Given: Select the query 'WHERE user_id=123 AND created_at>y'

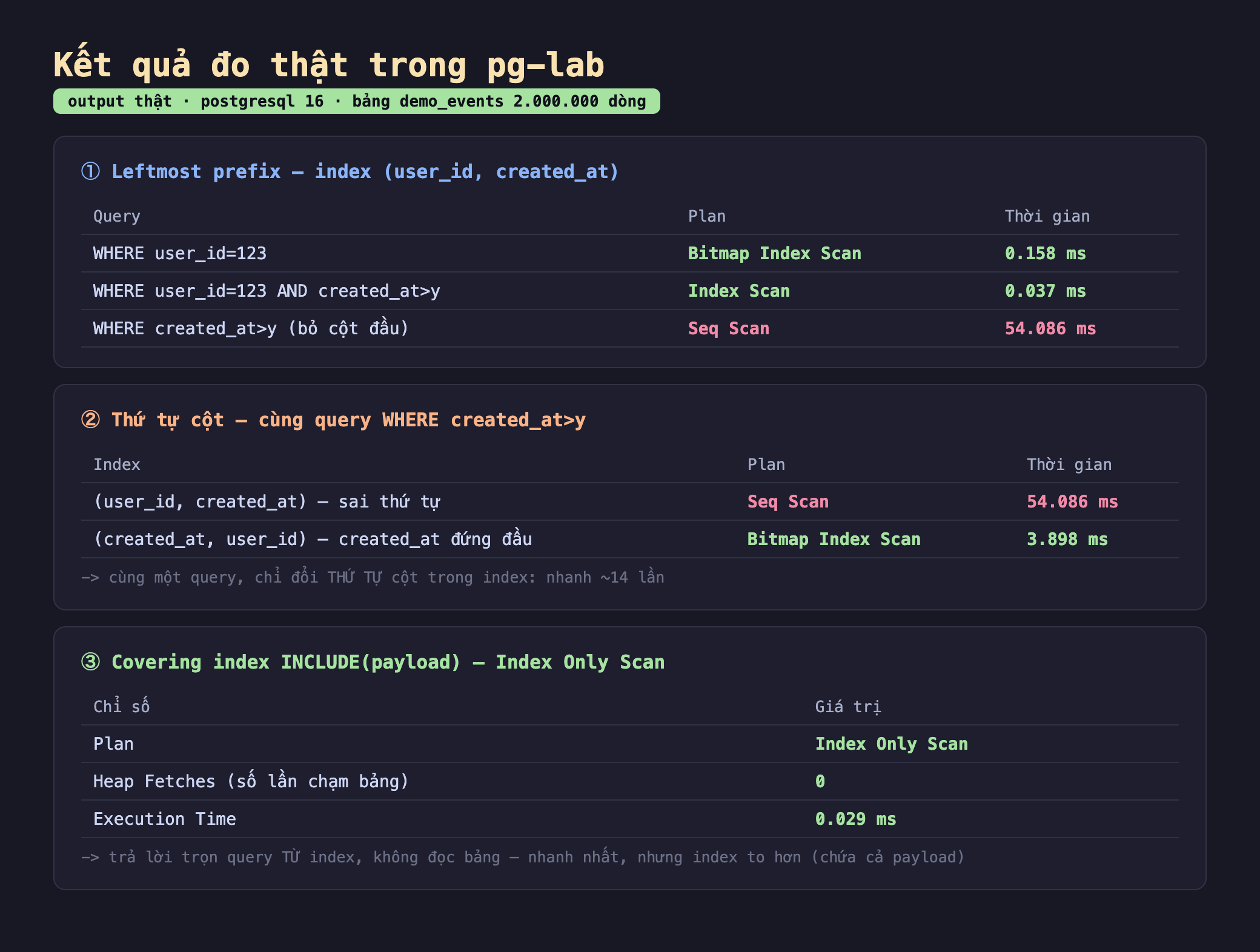Looking at the screenshot, I should coord(267,291).
